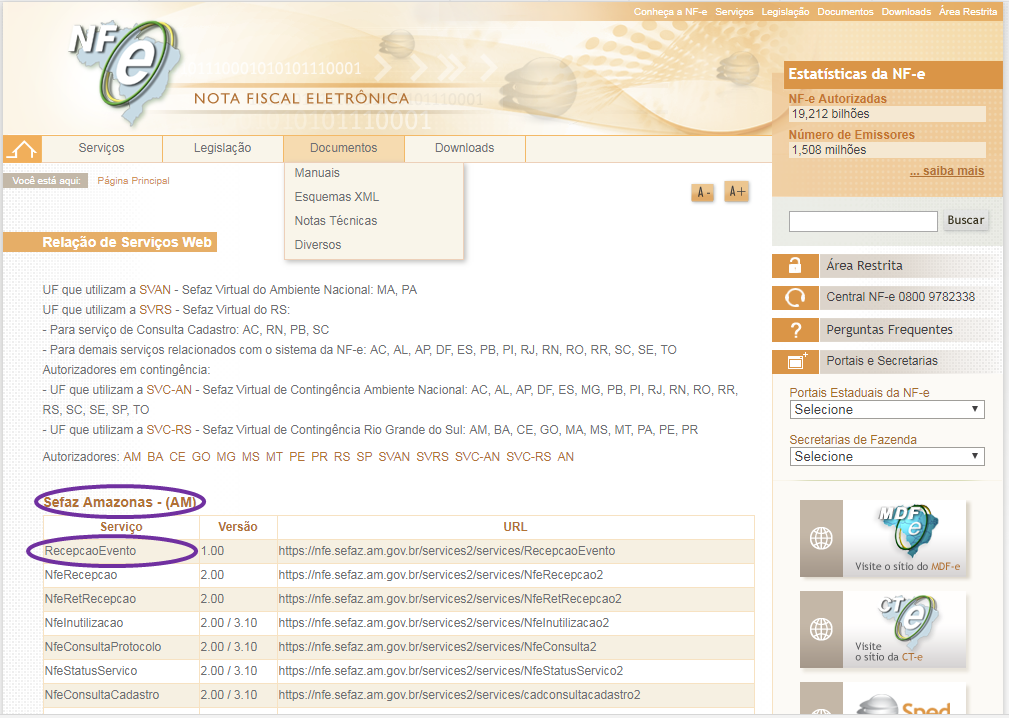Screen dimensions: 1009x718
Task: Open Secretarias de Fazenda dropdown
Action: pos(887,457)
